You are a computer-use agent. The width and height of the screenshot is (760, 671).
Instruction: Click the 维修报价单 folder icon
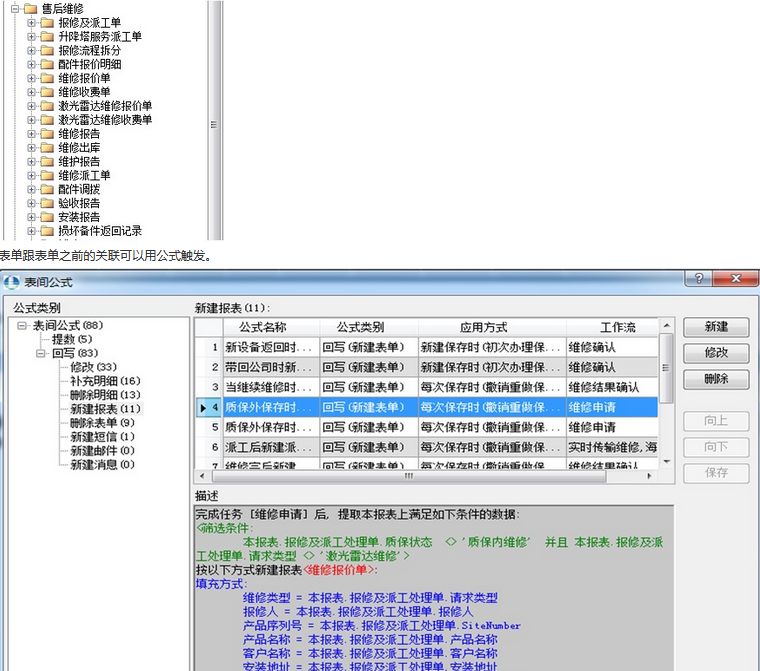click(x=47, y=78)
